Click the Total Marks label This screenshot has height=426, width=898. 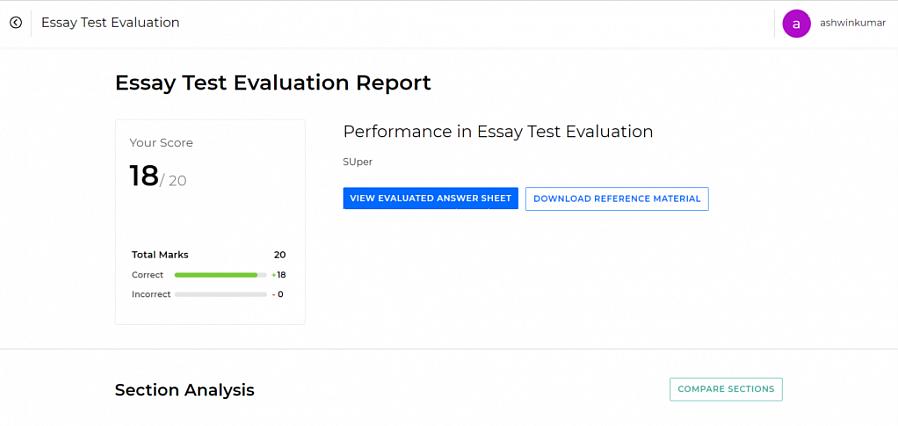point(160,255)
